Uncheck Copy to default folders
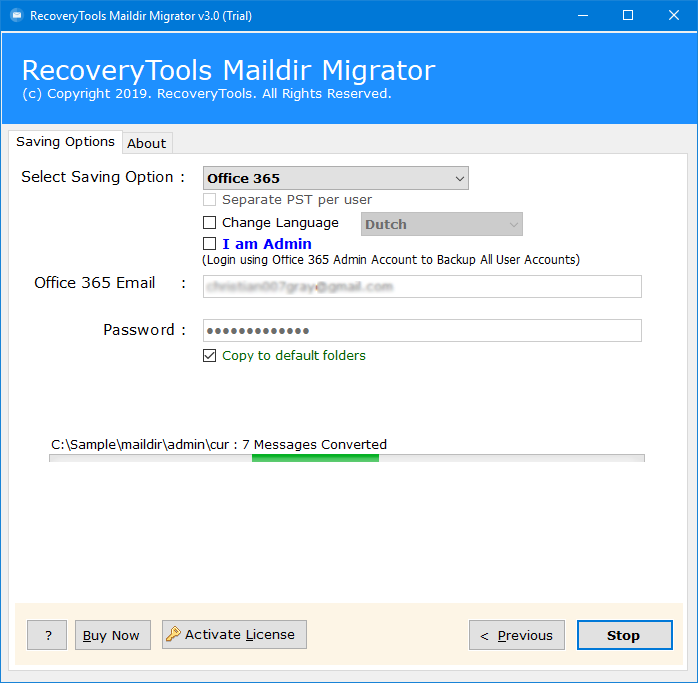 click(209, 355)
